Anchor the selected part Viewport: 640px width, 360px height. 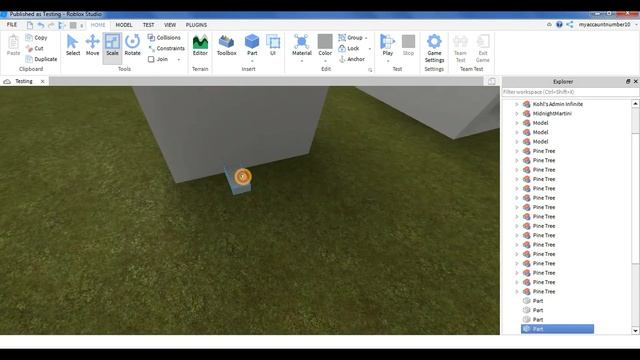tap(352, 59)
